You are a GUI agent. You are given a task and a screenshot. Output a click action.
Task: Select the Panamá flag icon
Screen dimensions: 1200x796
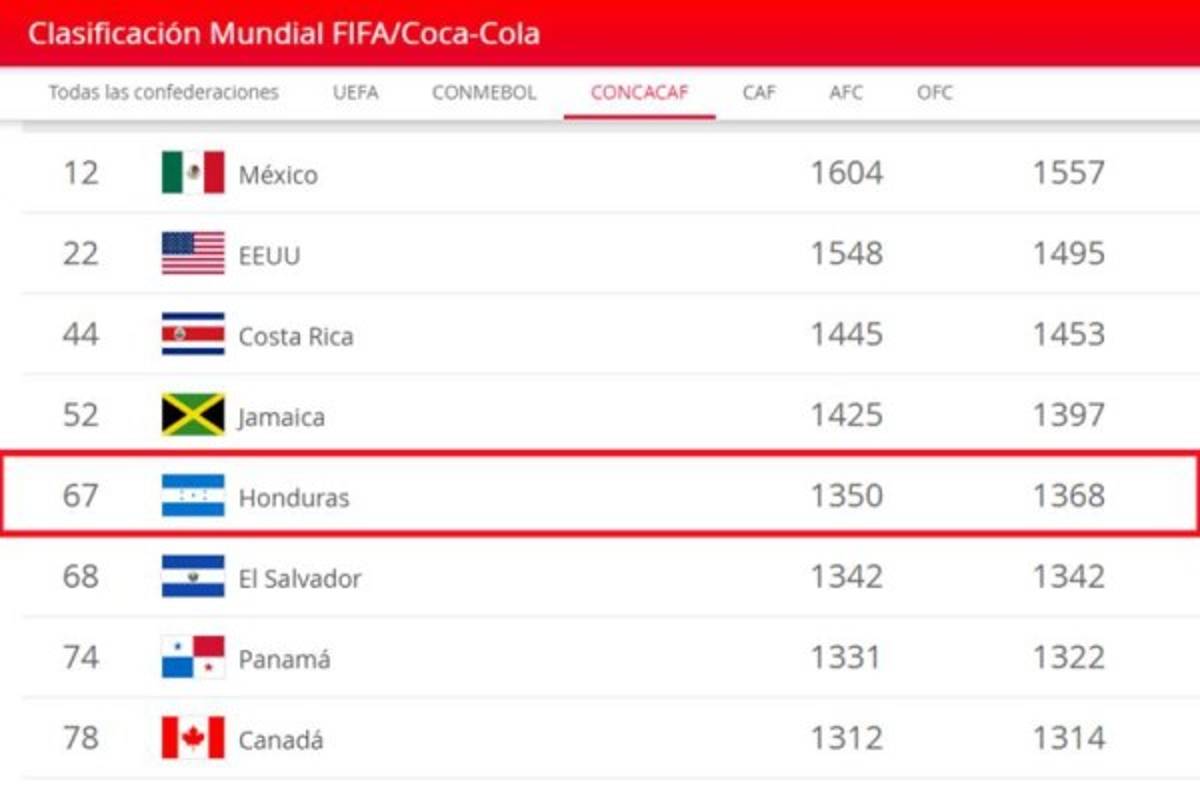[x=193, y=657]
